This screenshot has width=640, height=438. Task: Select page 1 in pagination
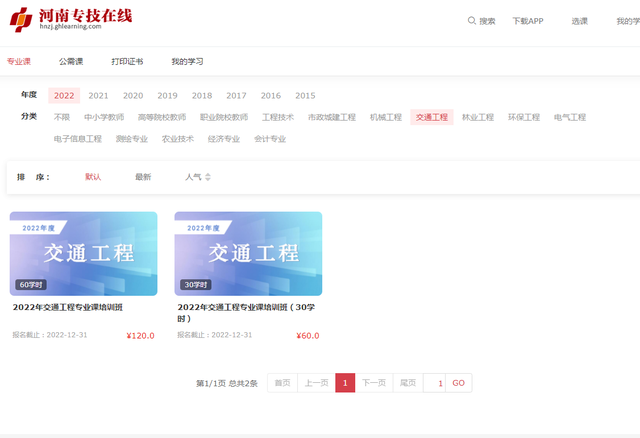tap(345, 383)
